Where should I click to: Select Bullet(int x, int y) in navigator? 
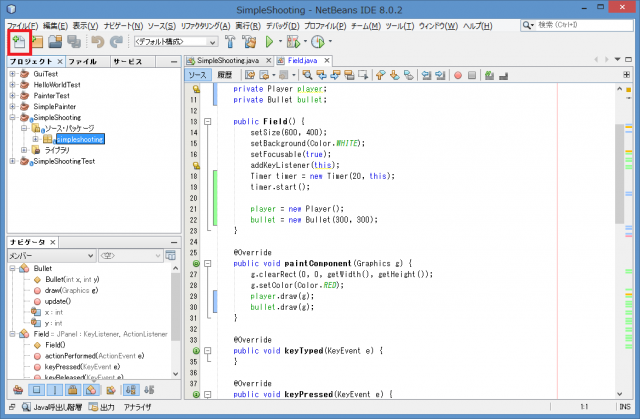72,279
